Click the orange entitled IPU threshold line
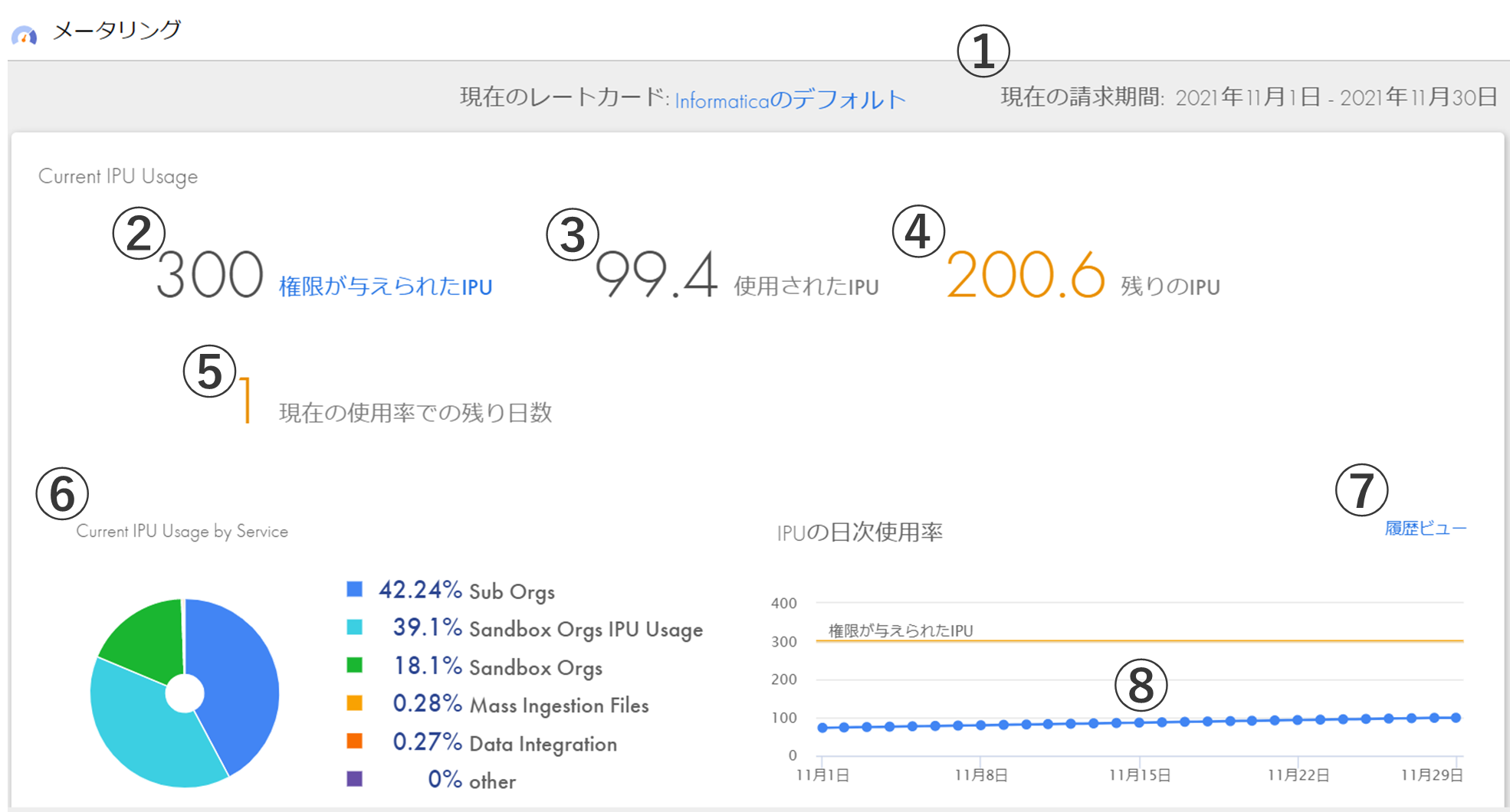Viewport: 1510px width, 812px height. click(1140, 640)
